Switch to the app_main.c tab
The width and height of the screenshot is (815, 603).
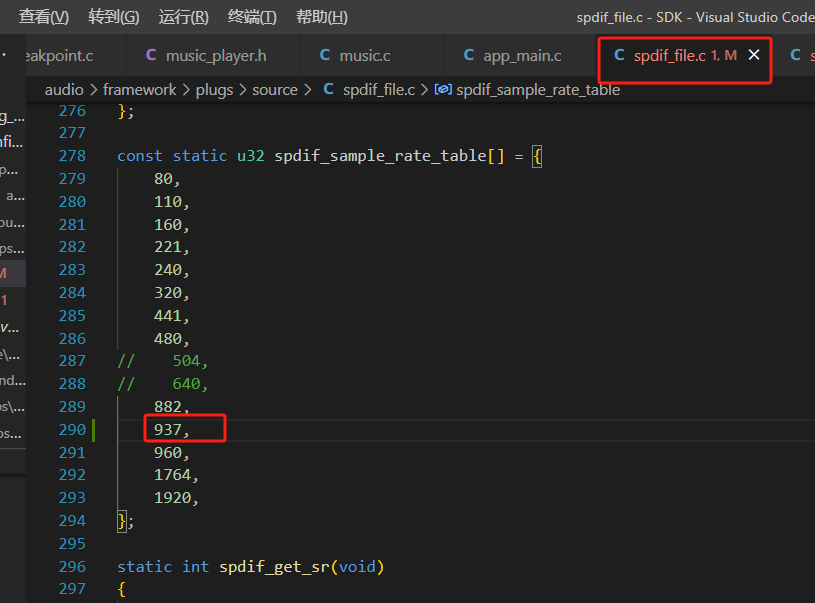[522, 56]
